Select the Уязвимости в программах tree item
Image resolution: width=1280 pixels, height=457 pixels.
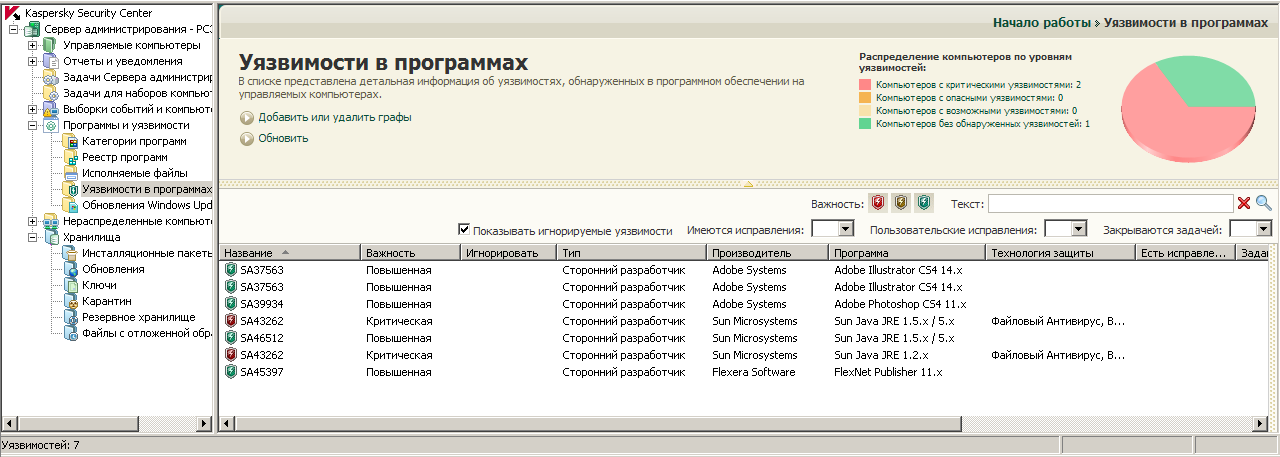tap(147, 189)
